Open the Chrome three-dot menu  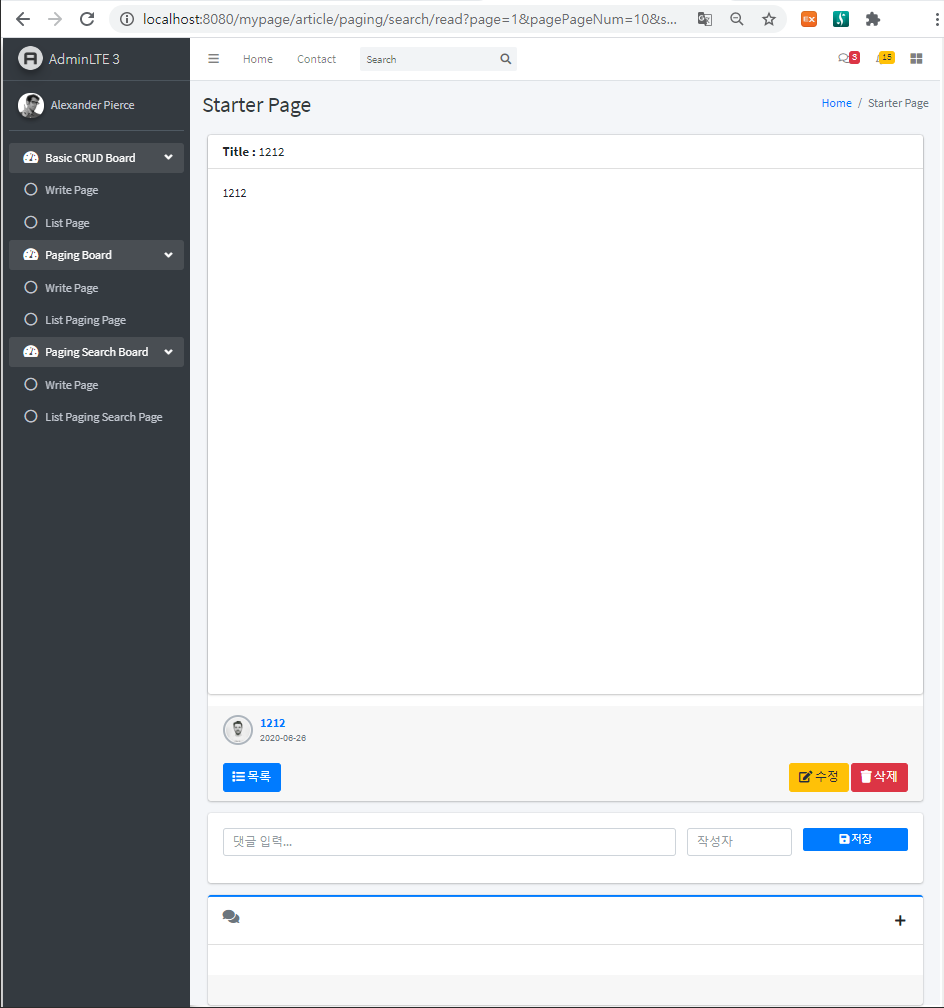(936, 19)
